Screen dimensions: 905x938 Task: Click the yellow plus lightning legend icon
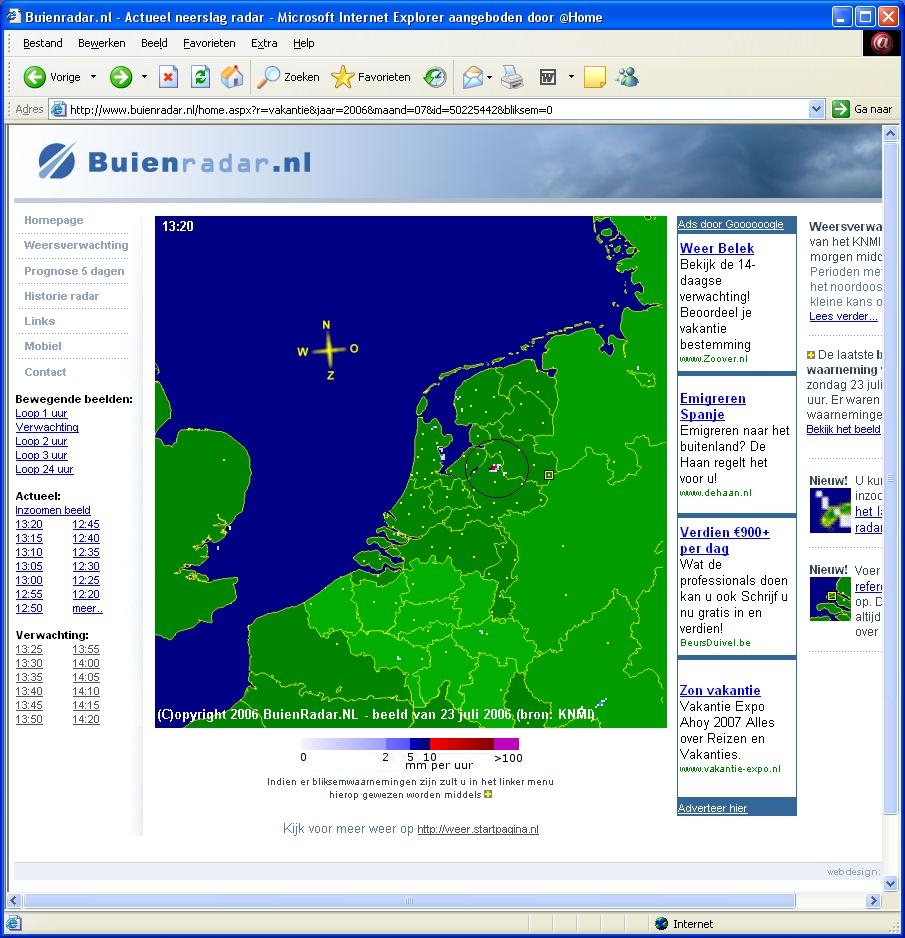tap(488, 794)
